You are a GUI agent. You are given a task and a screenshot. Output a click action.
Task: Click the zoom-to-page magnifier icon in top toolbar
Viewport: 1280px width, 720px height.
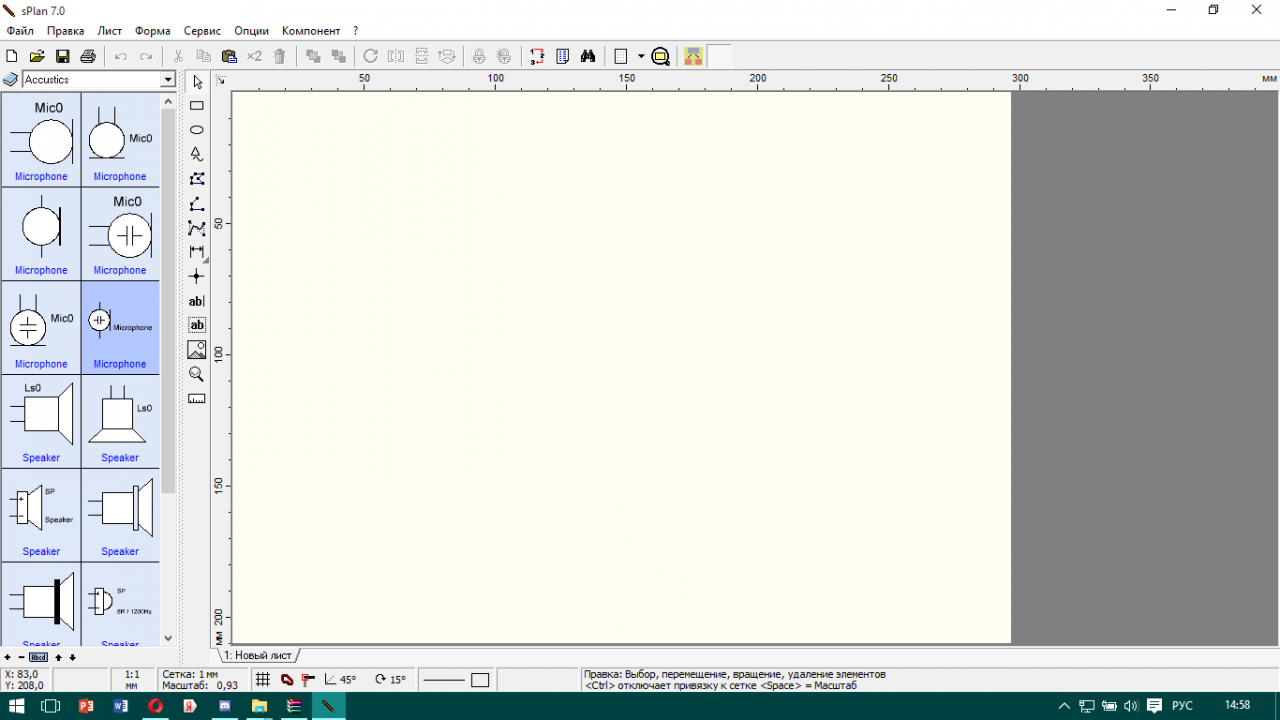coord(660,56)
